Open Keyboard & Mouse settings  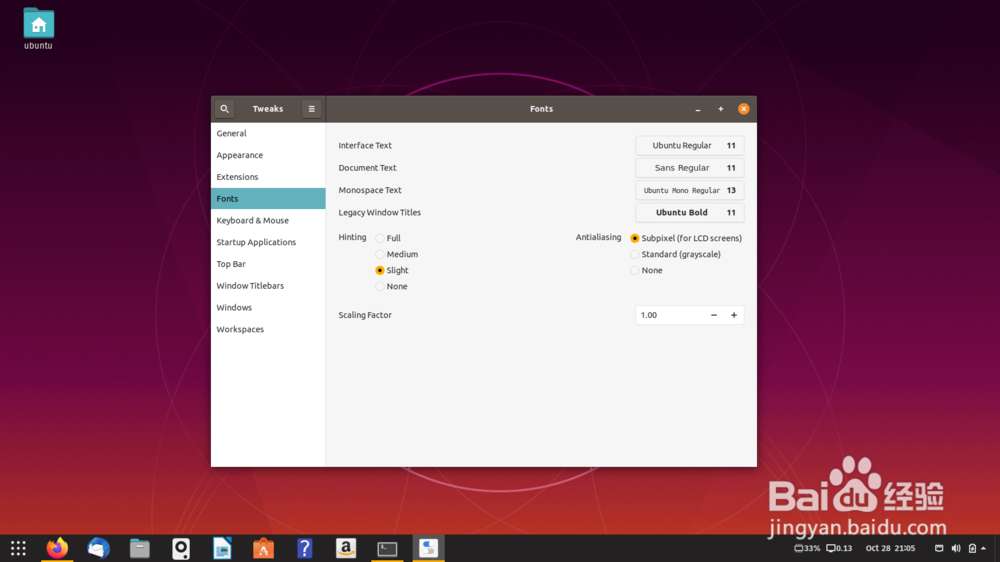point(268,220)
